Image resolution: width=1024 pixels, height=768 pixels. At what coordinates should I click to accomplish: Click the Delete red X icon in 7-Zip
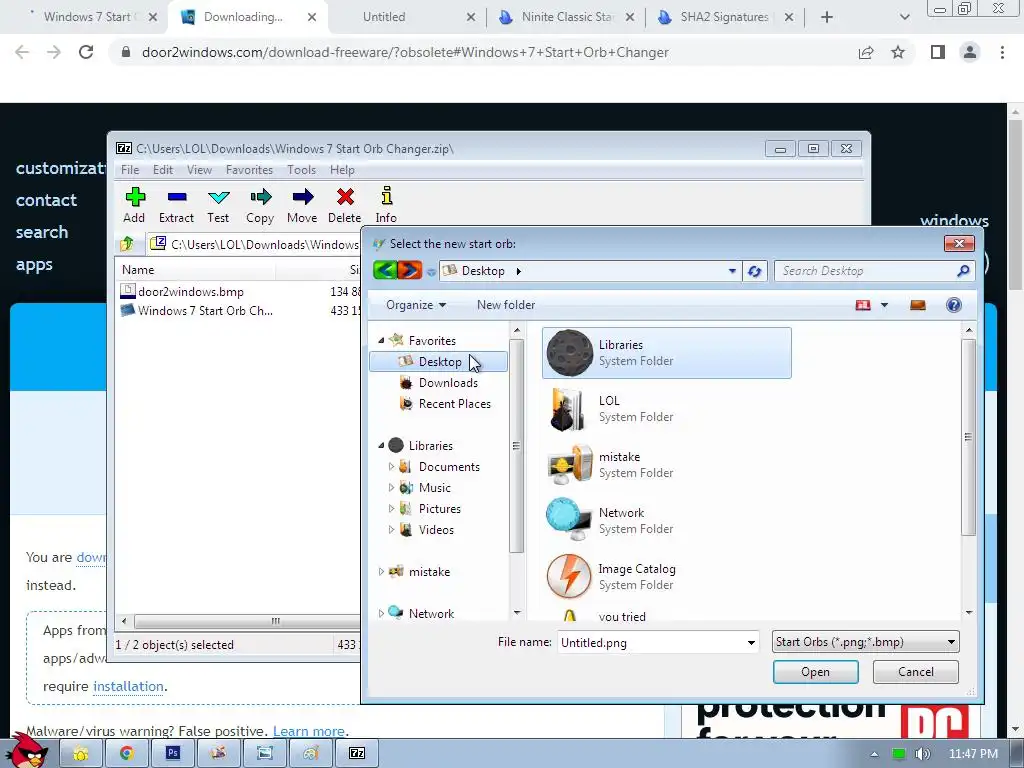(345, 197)
